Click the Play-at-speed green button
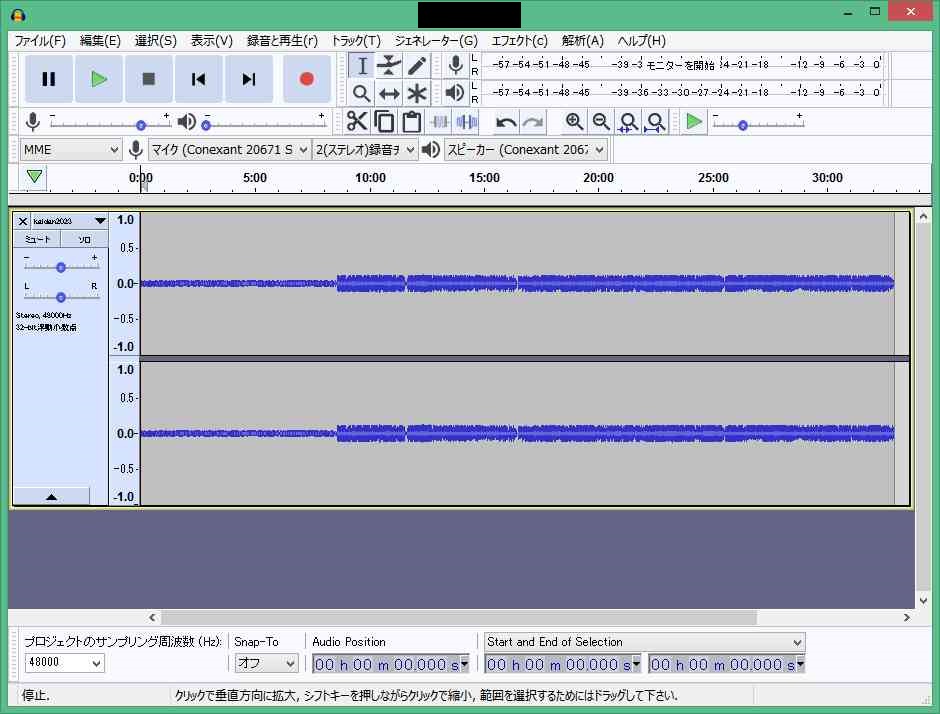The width and height of the screenshot is (940, 714). [694, 122]
